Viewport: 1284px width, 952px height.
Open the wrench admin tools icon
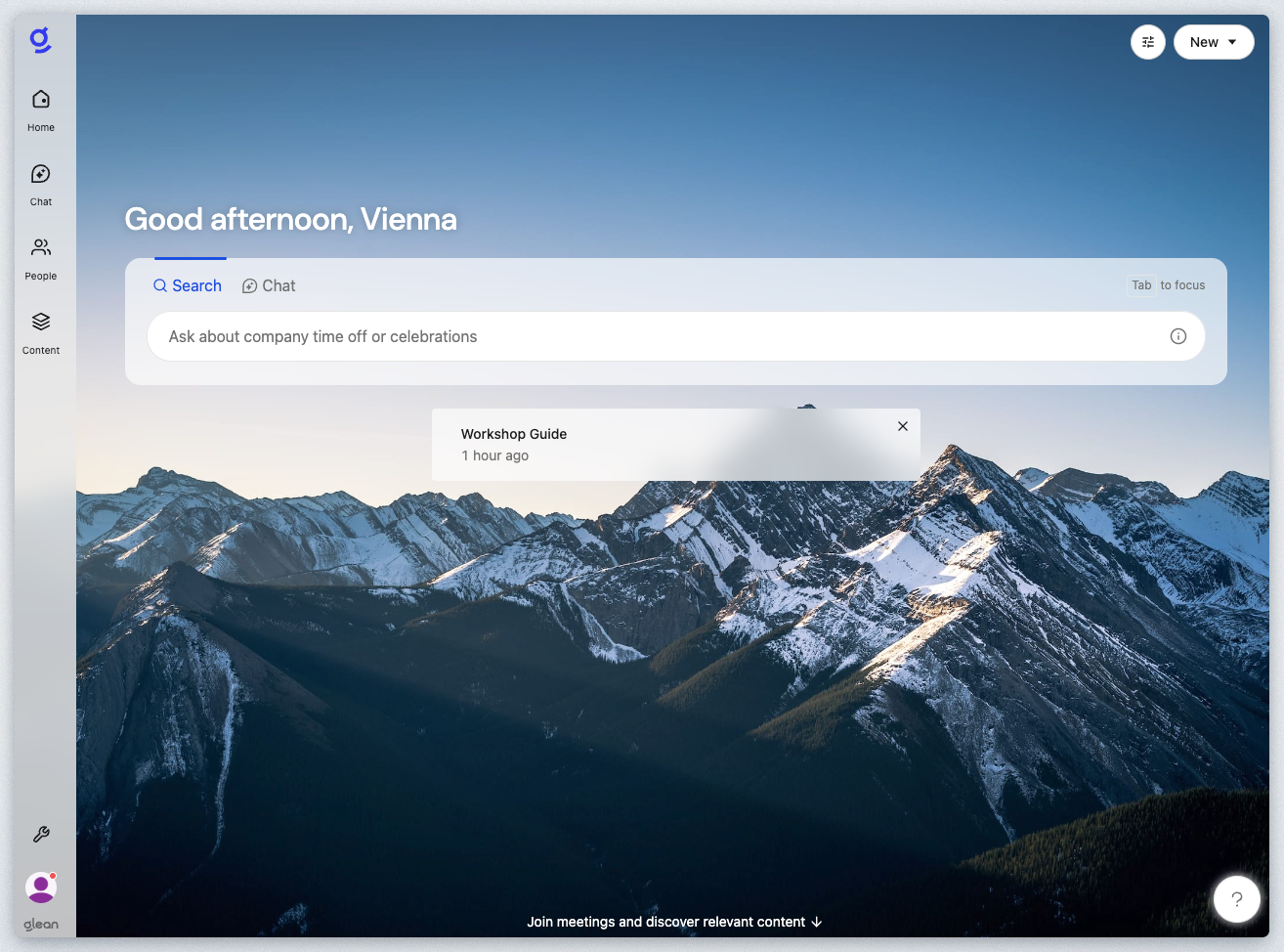pos(41,834)
